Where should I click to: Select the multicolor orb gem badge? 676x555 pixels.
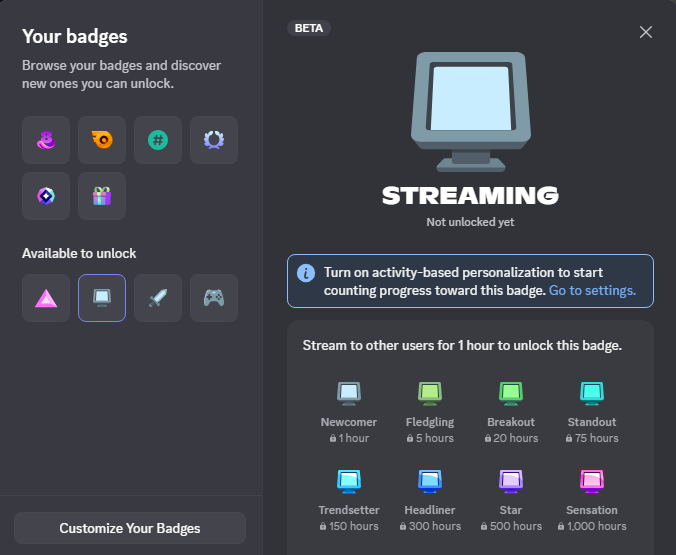(x=46, y=196)
